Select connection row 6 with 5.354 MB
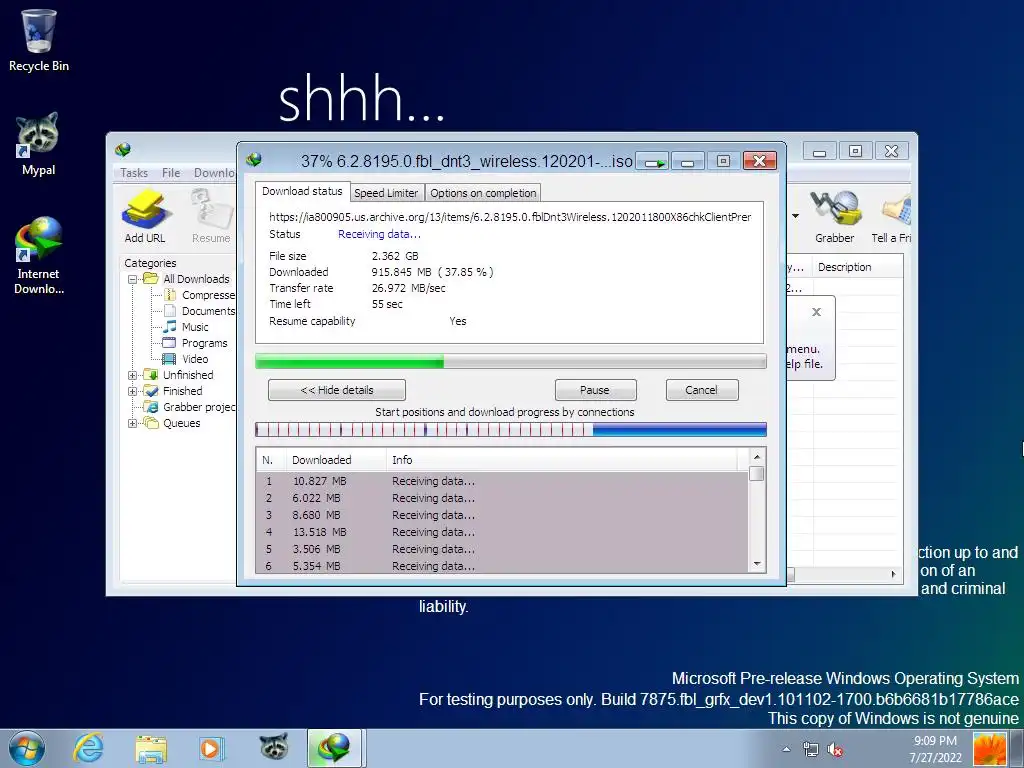This screenshot has width=1024, height=768. tap(502, 566)
